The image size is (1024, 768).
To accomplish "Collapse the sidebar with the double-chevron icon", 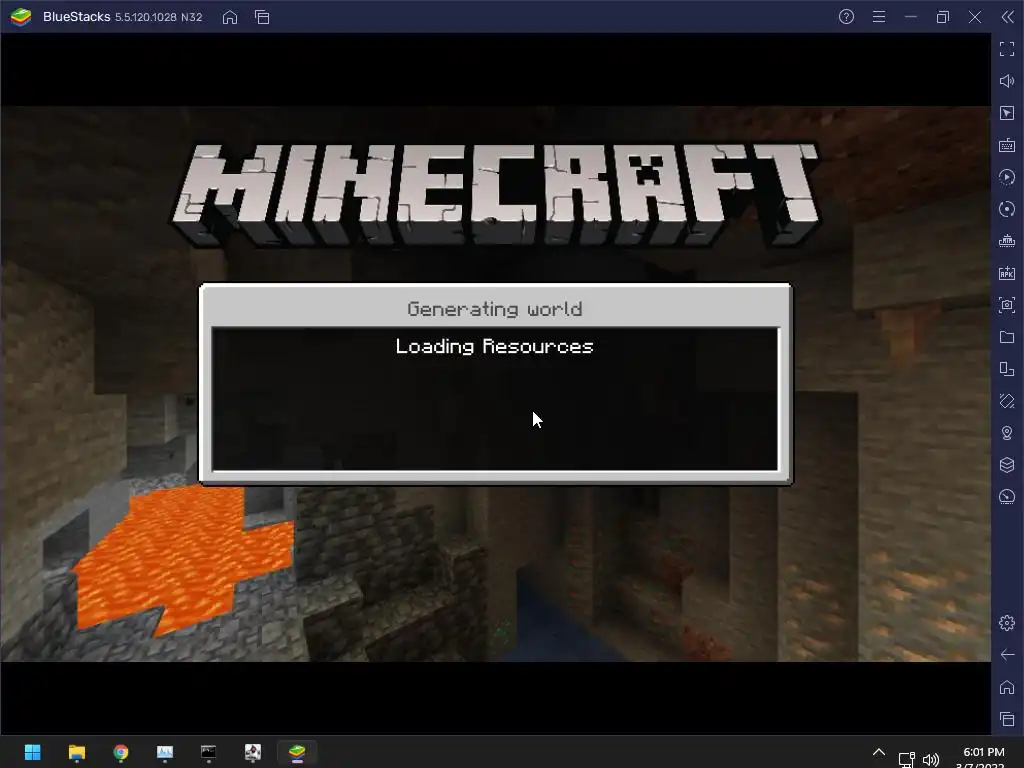I will tap(1008, 17).
